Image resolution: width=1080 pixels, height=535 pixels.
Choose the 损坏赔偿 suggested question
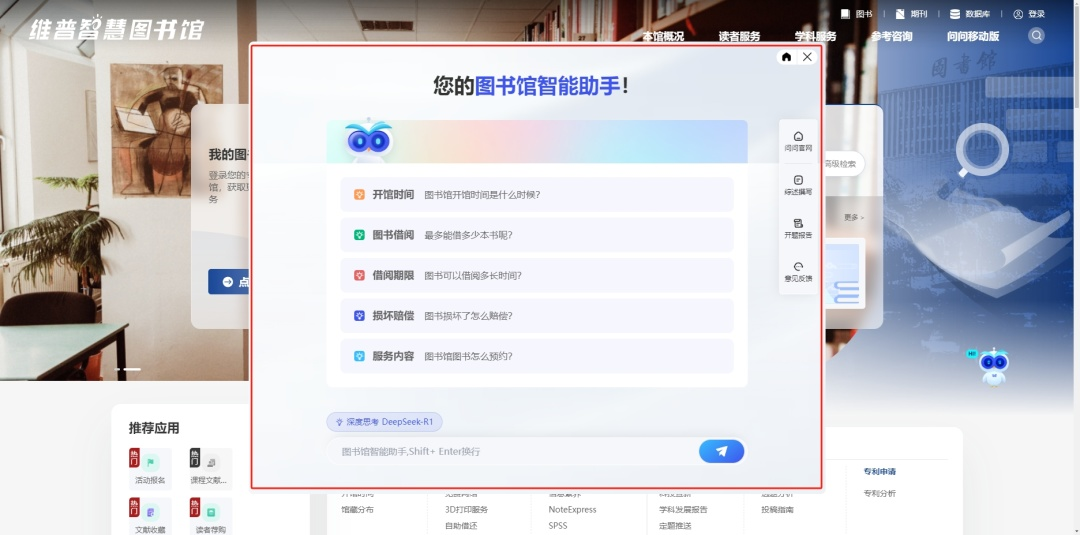[537, 316]
